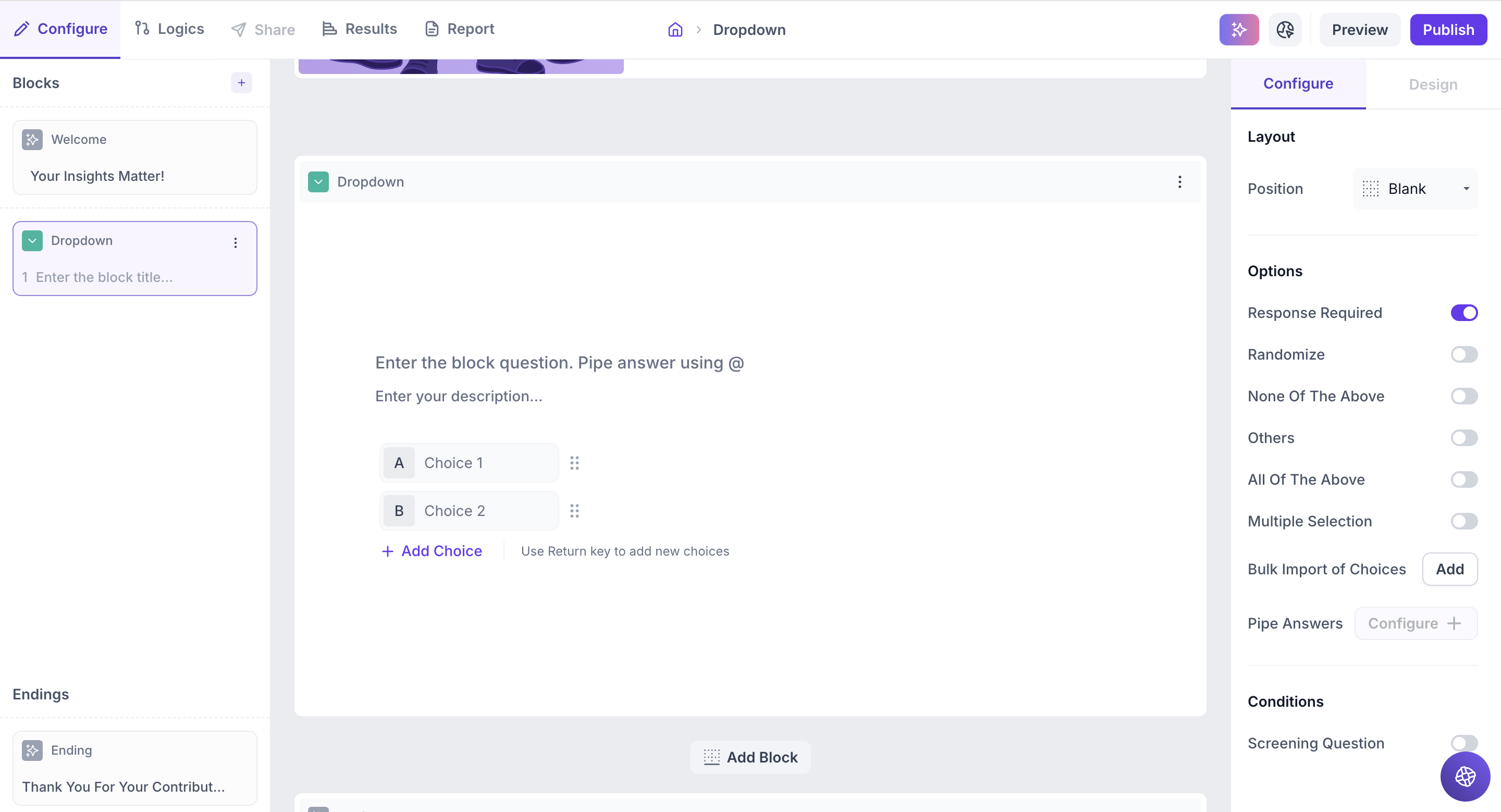The width and height of the screenshot is (1501, 812).
Task: Click the block question input field
Action: coord(559,363)
